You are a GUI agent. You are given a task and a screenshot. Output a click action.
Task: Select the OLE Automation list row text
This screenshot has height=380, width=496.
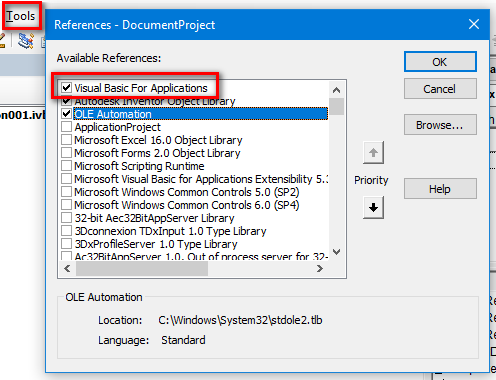113,114
